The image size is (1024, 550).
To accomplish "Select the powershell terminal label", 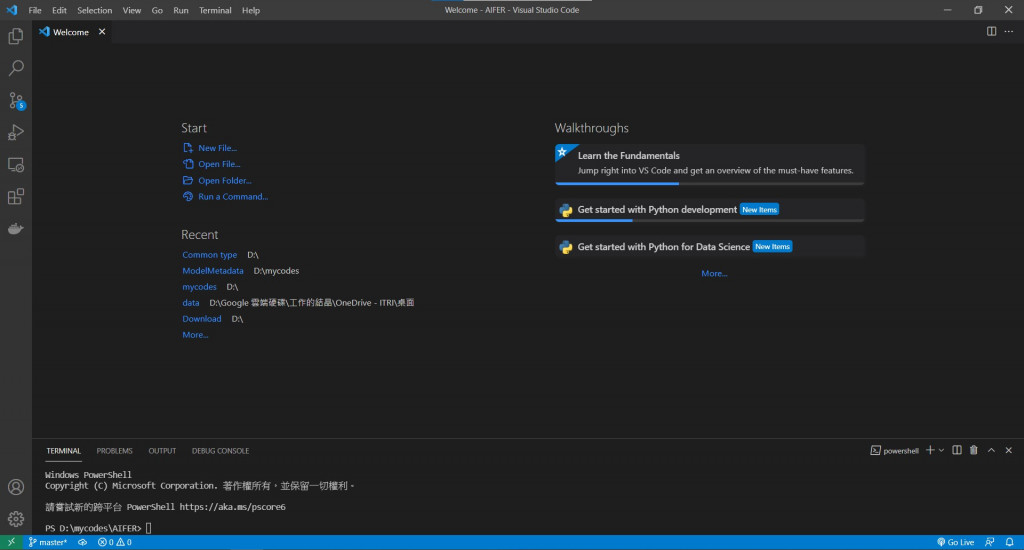I will click(x=895, y=451).
